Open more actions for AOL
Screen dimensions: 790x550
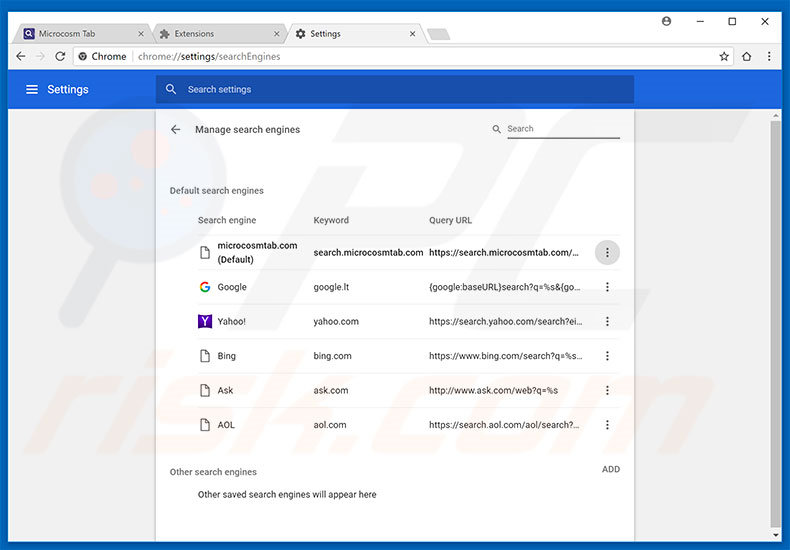coord(607,425)
